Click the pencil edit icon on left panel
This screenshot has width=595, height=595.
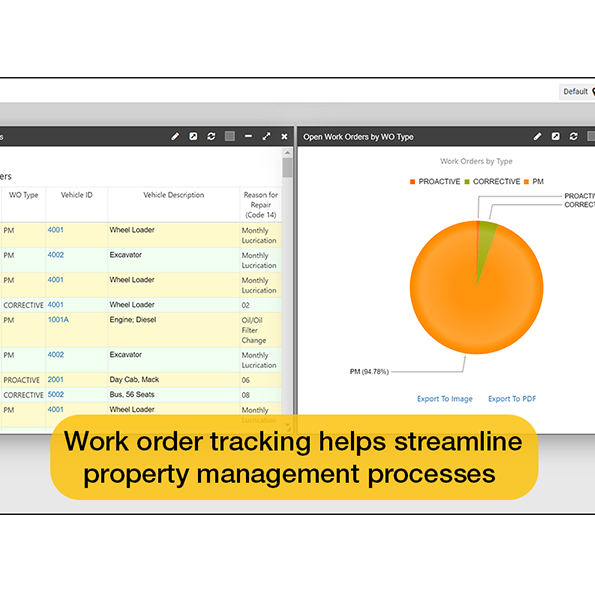175,137
